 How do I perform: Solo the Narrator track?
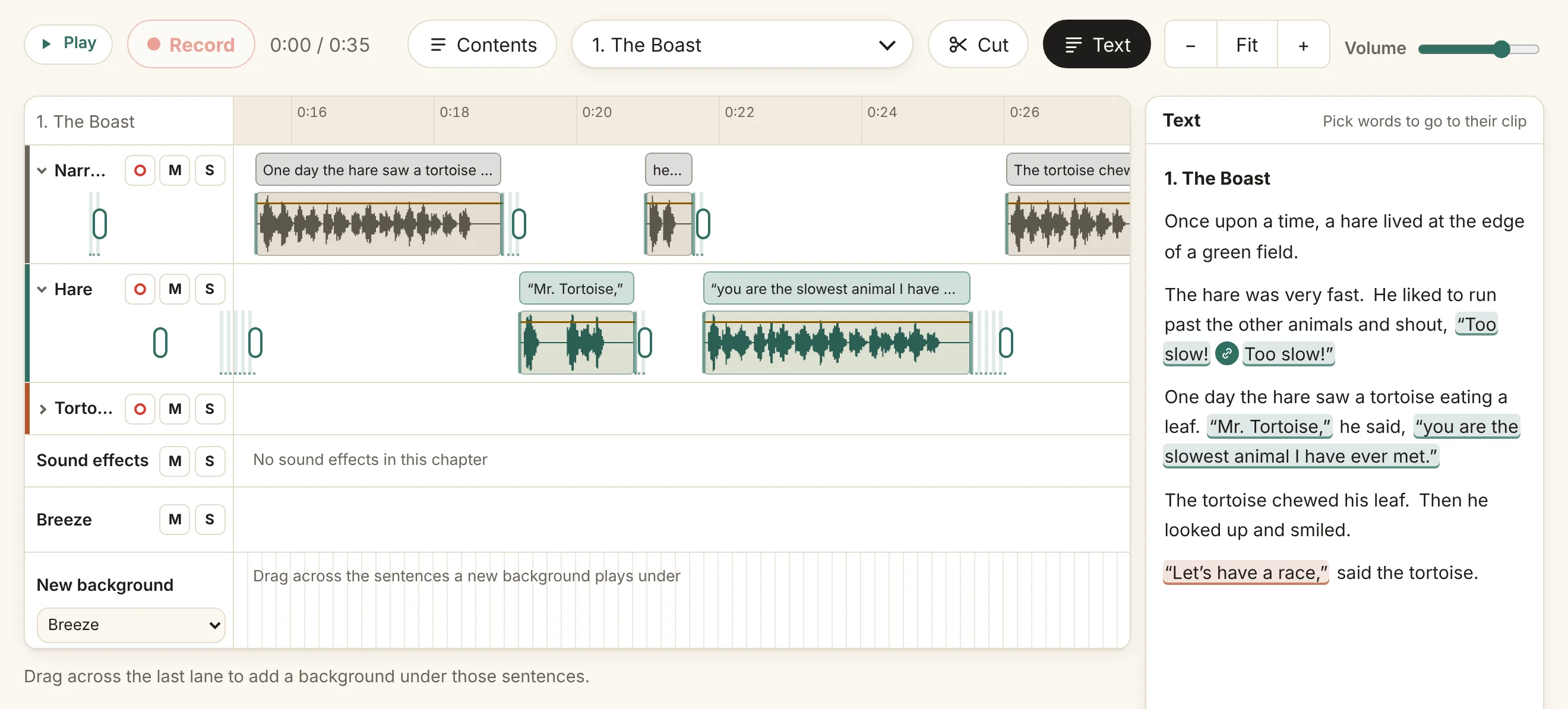pos(210,170)
